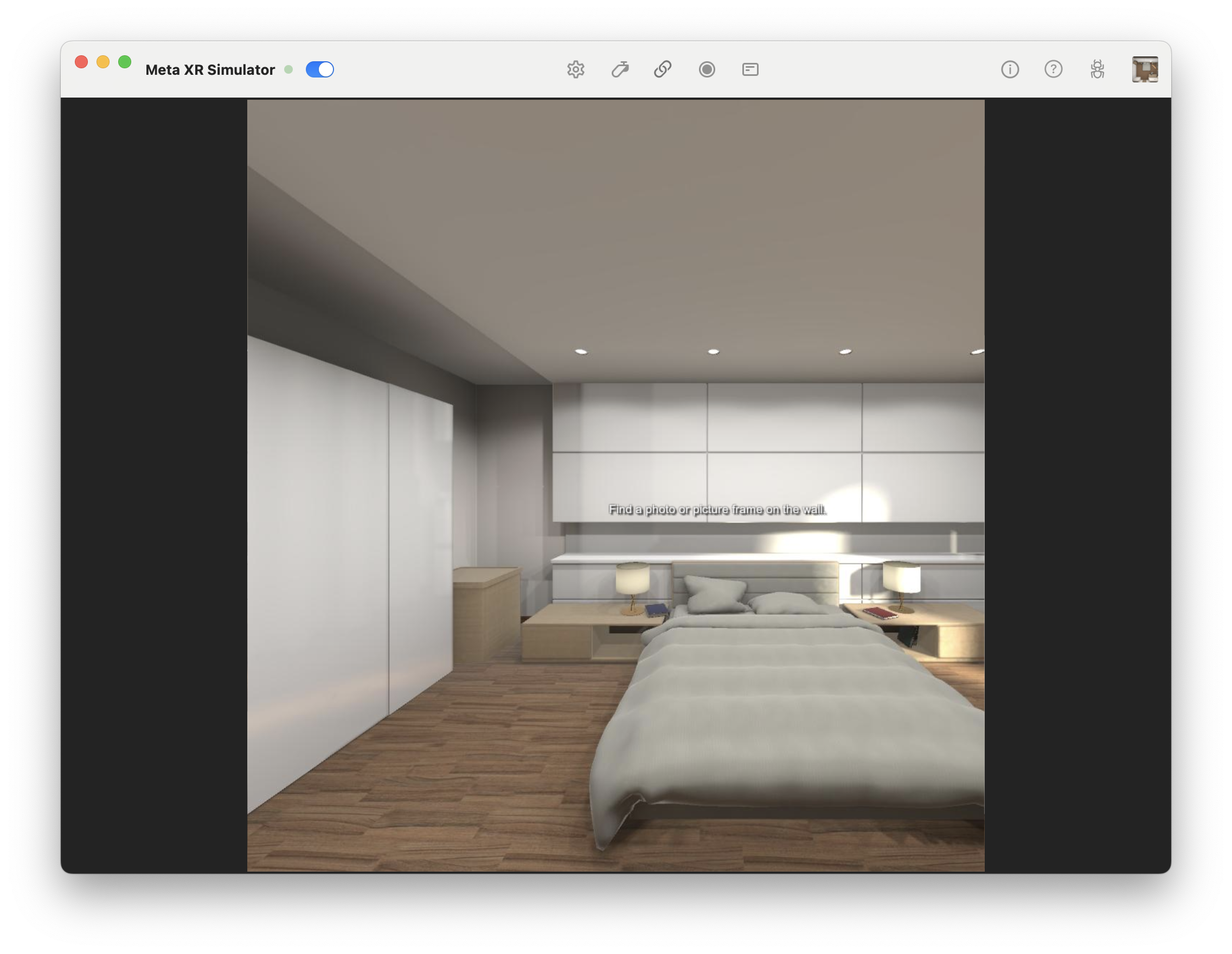
Task: Open the room scene thumbnail
Action: [1145, 69]
